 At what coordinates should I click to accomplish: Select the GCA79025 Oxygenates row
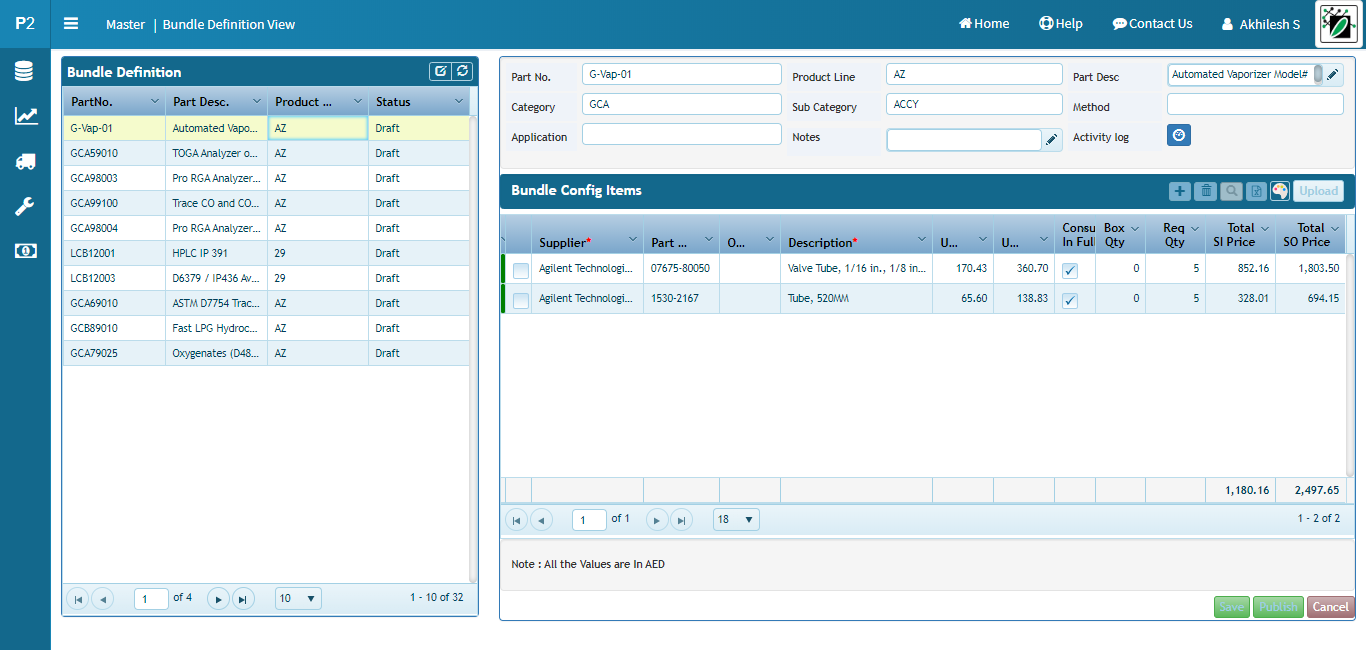(266, 353)
